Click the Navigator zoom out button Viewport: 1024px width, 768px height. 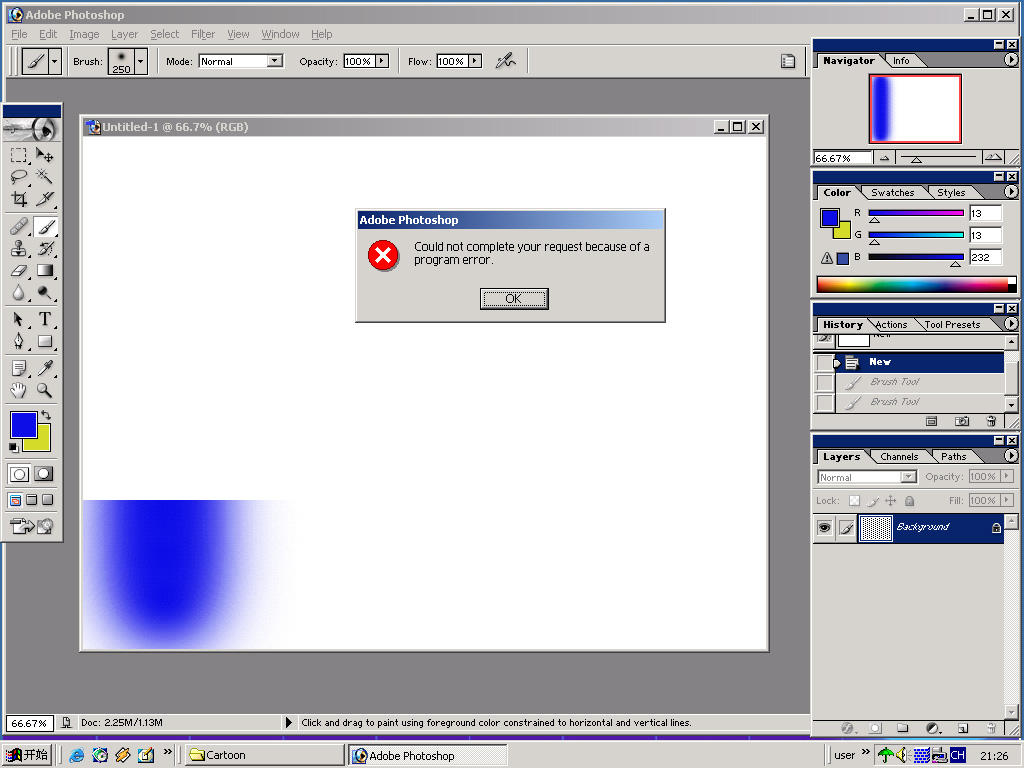pos(884,157)
